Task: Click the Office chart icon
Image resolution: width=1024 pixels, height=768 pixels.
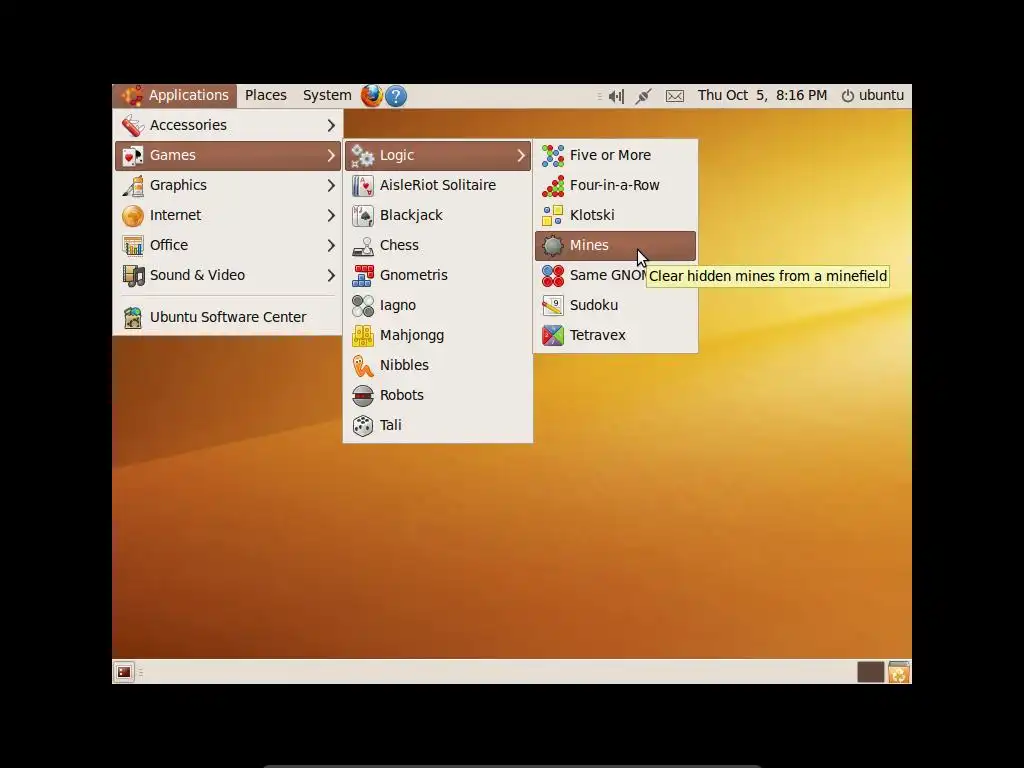Action: tap(133, 246)
